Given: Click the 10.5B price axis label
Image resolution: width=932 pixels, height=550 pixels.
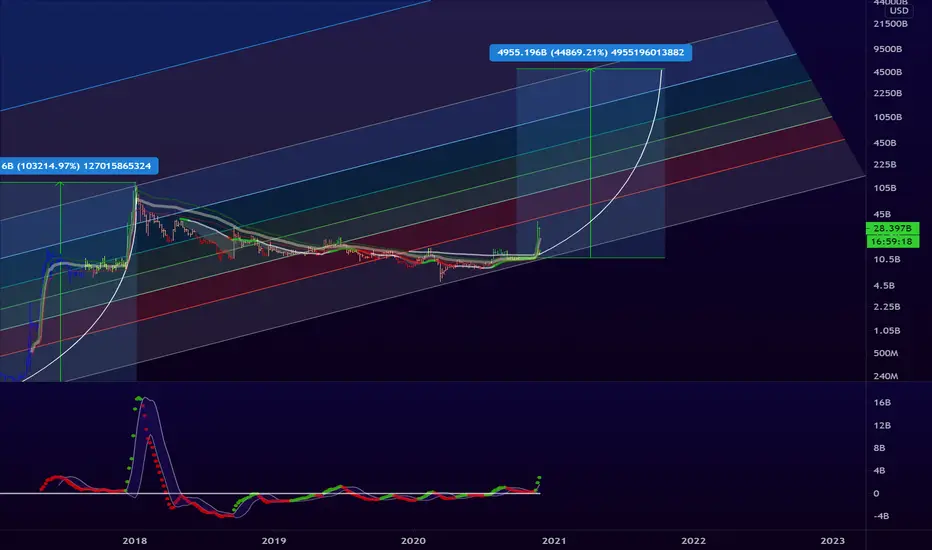Looking at the screenshot, I should tap(886, 259).
